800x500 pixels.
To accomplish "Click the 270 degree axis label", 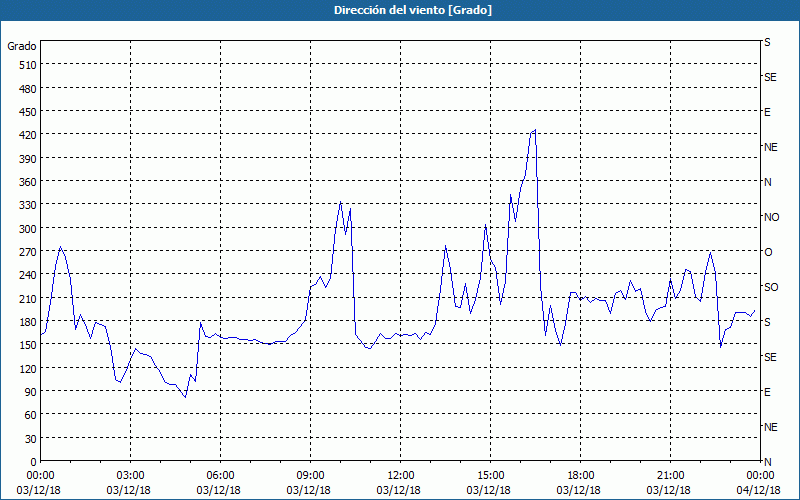I will tap(28, 252).
